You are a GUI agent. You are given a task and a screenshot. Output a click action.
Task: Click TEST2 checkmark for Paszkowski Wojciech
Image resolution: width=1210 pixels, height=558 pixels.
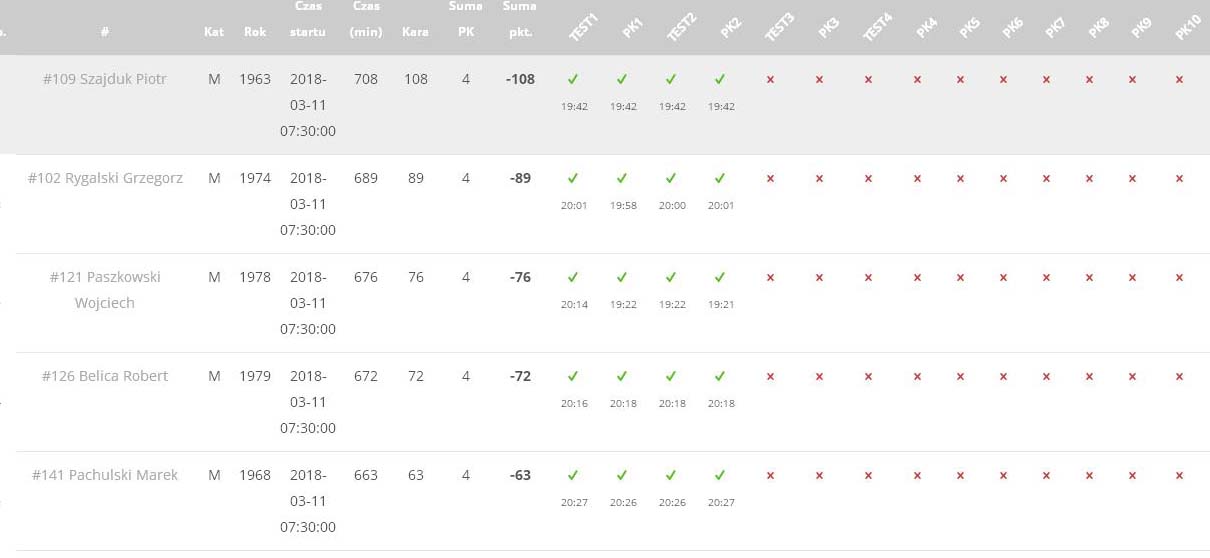(671, 277)
